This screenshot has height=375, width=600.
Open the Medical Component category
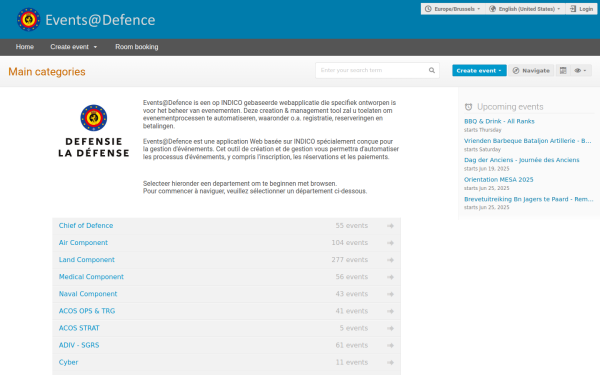tap(91, 277)
